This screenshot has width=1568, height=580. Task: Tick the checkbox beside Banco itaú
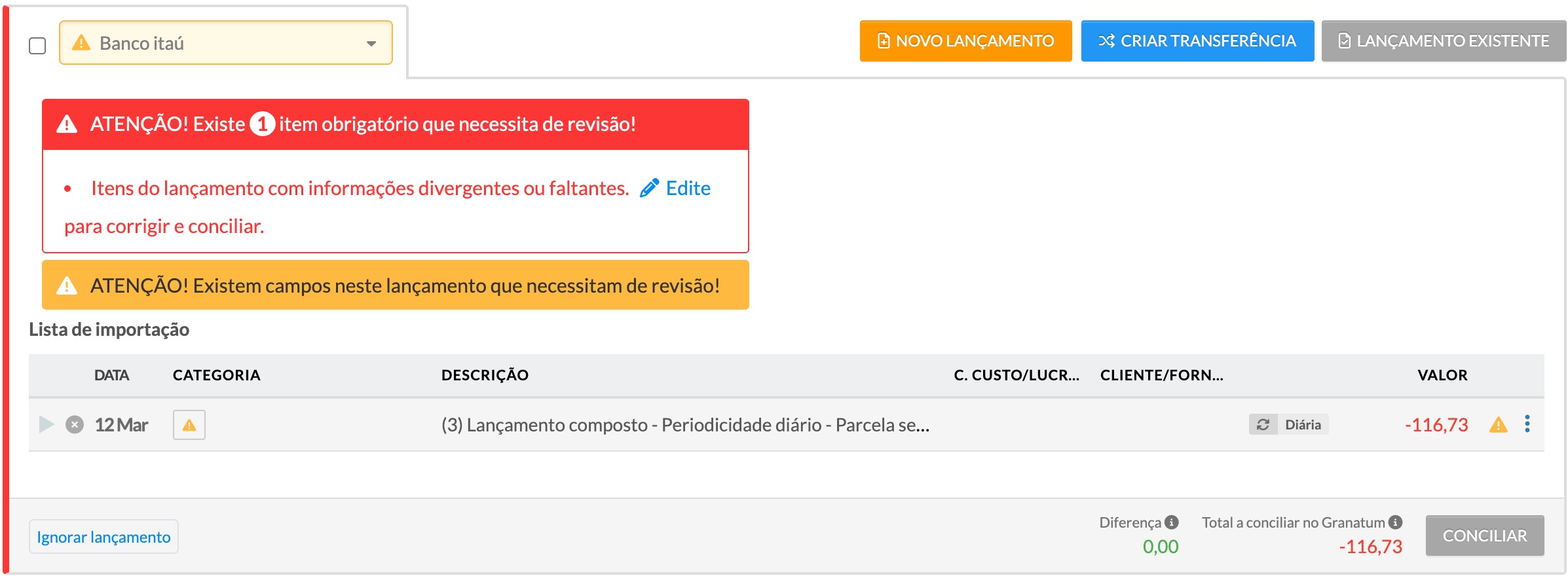point(37,45)
